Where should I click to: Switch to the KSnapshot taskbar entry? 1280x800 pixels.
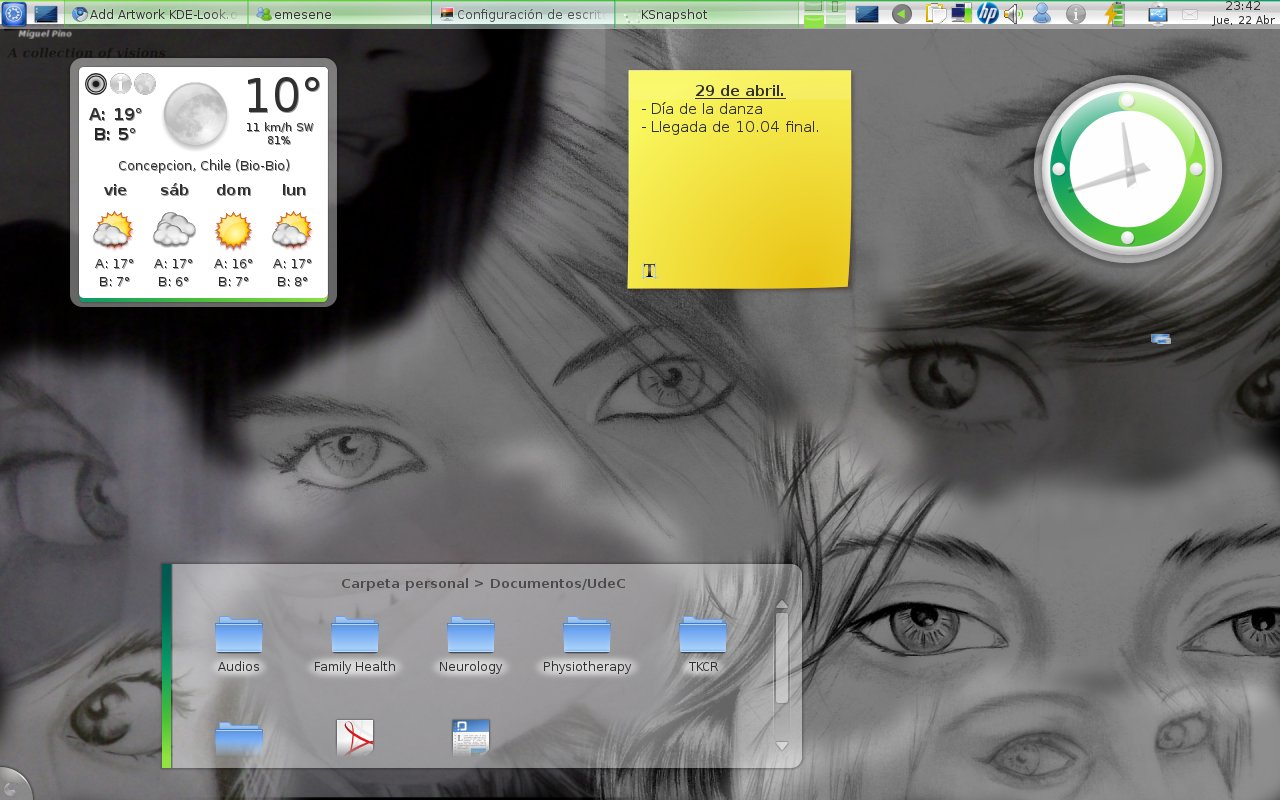(706, 14)
